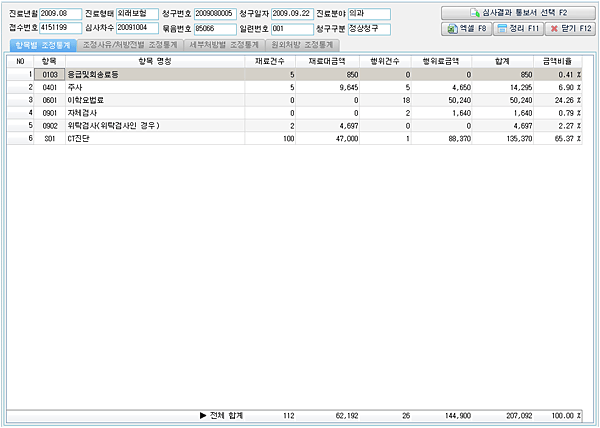Click the 항목 명칭 column header
This screenshot has width=600, height=428.
[x=155, y=61]
